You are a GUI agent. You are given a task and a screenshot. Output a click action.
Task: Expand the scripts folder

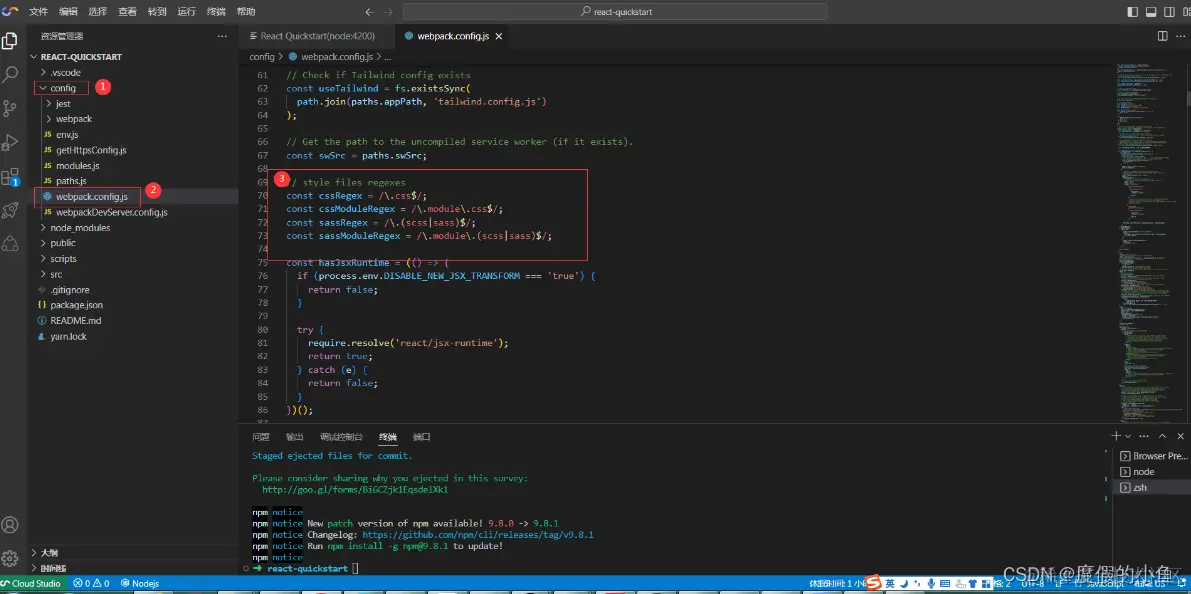(x=62, y=259)
